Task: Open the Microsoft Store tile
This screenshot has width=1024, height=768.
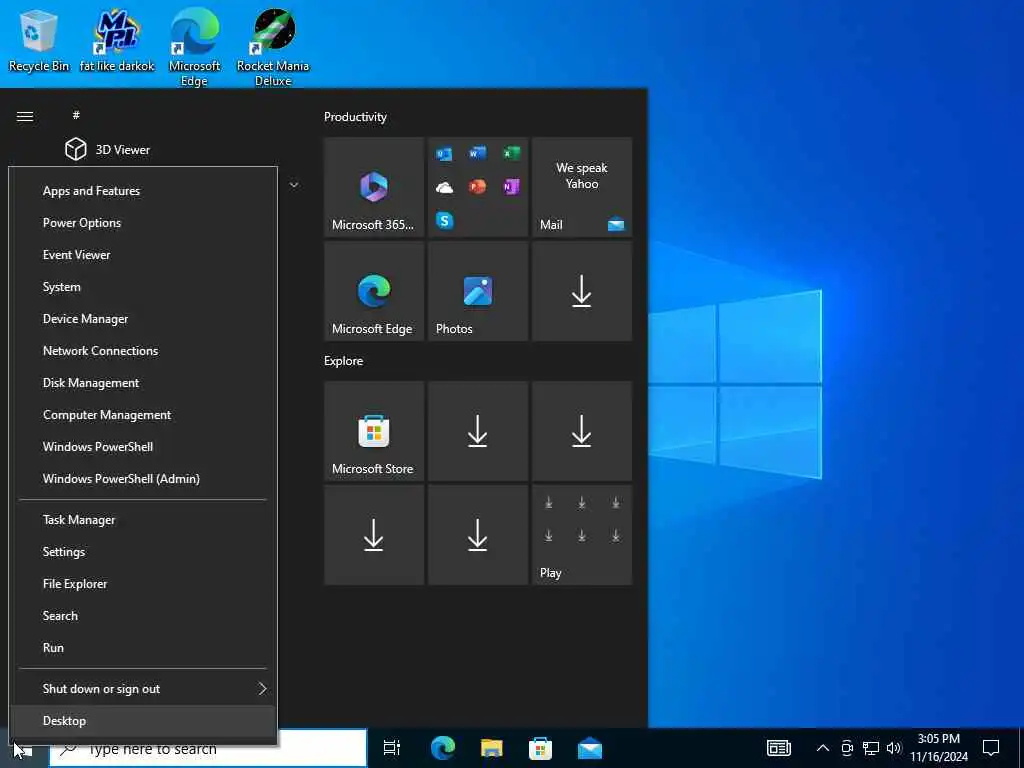Action: (x=374, y=431)
